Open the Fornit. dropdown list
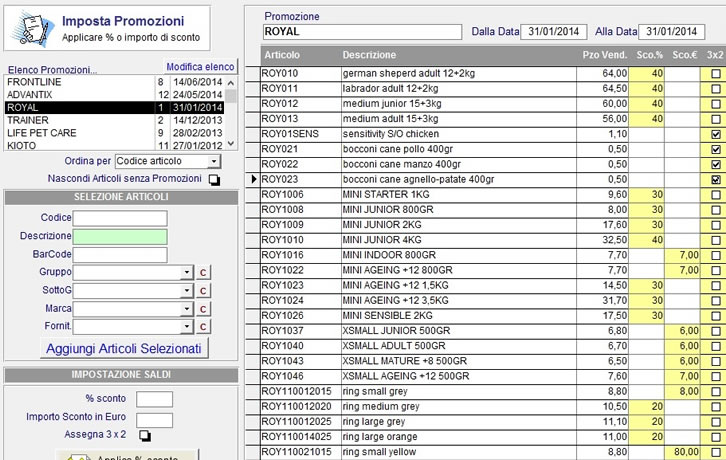This screenshot has height=460, width=726. pos(186,327)
